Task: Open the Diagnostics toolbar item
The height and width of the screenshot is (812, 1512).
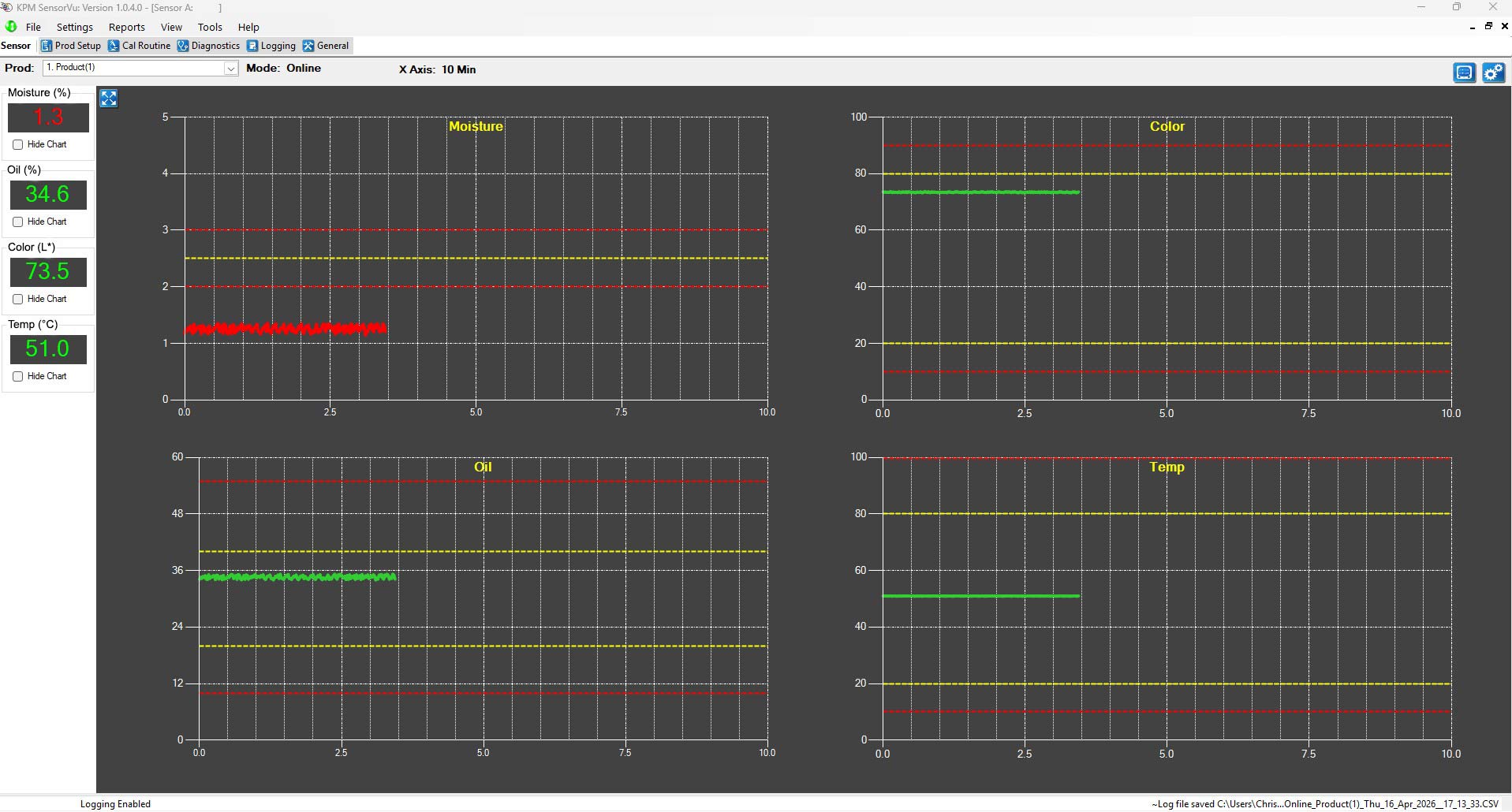Action: pos(209,46)
